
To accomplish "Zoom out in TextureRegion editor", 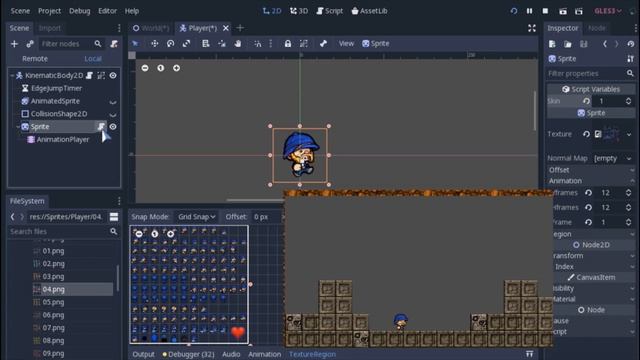I will point(139,234).
